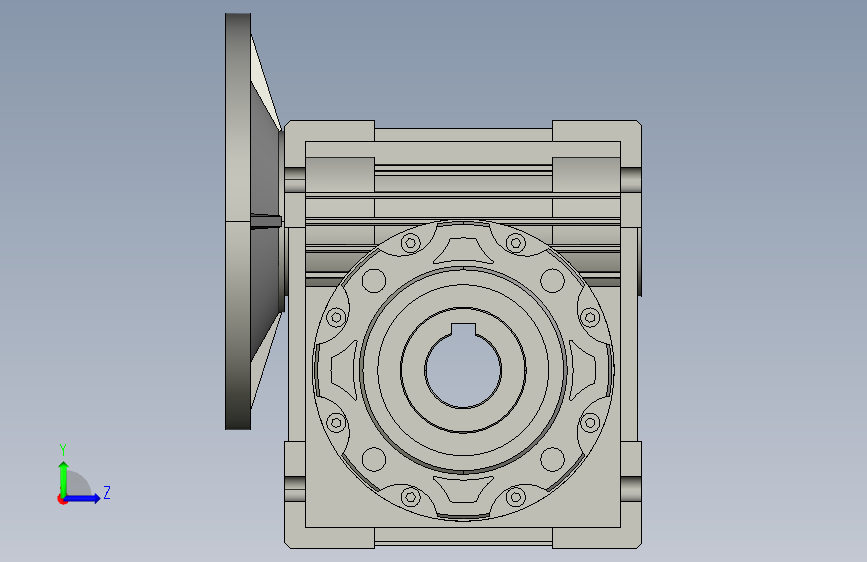Select the round motor mounting flange disc
The image size is (867, 562).
[x=238, y=221]
